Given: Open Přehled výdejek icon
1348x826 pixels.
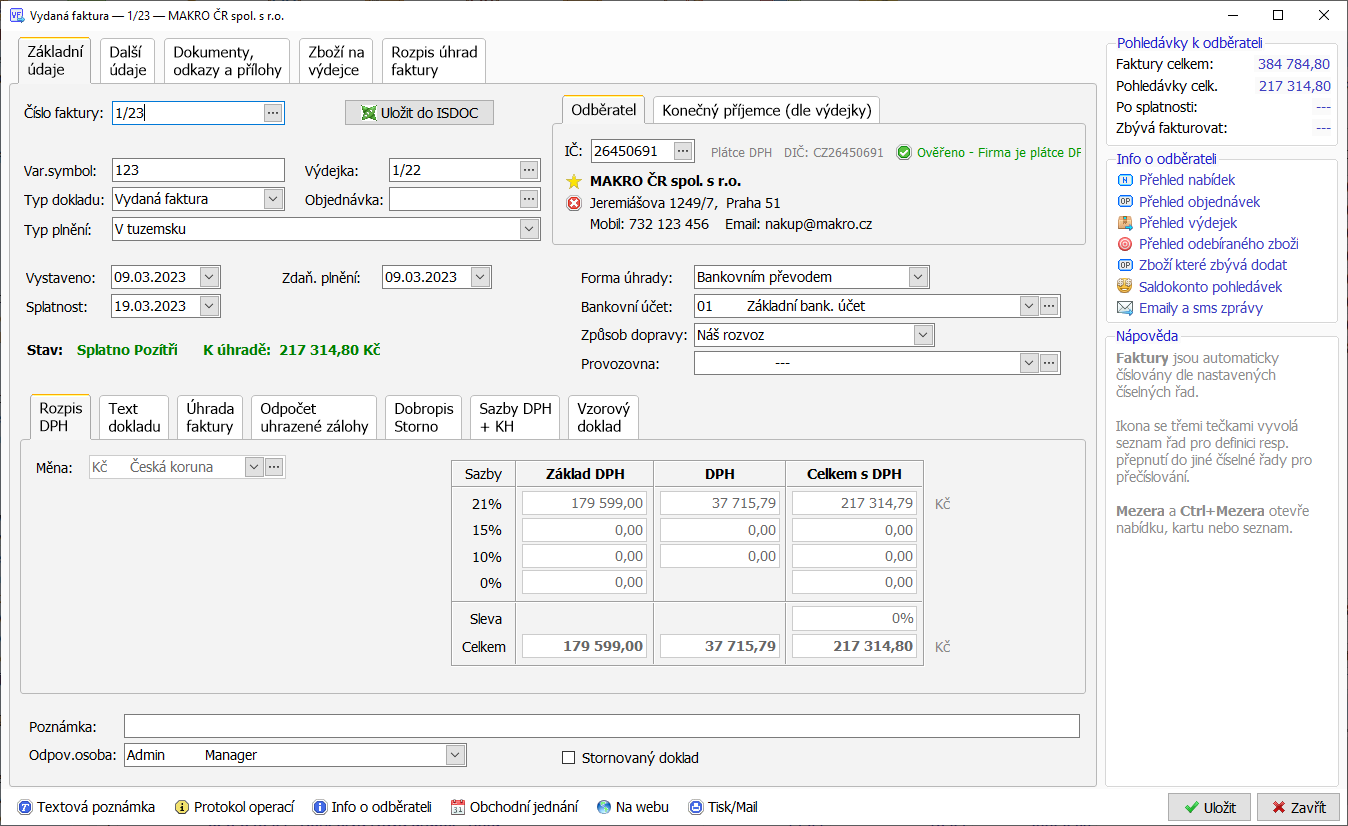Looking at the screenshot, I should (x=1124, y=223).
